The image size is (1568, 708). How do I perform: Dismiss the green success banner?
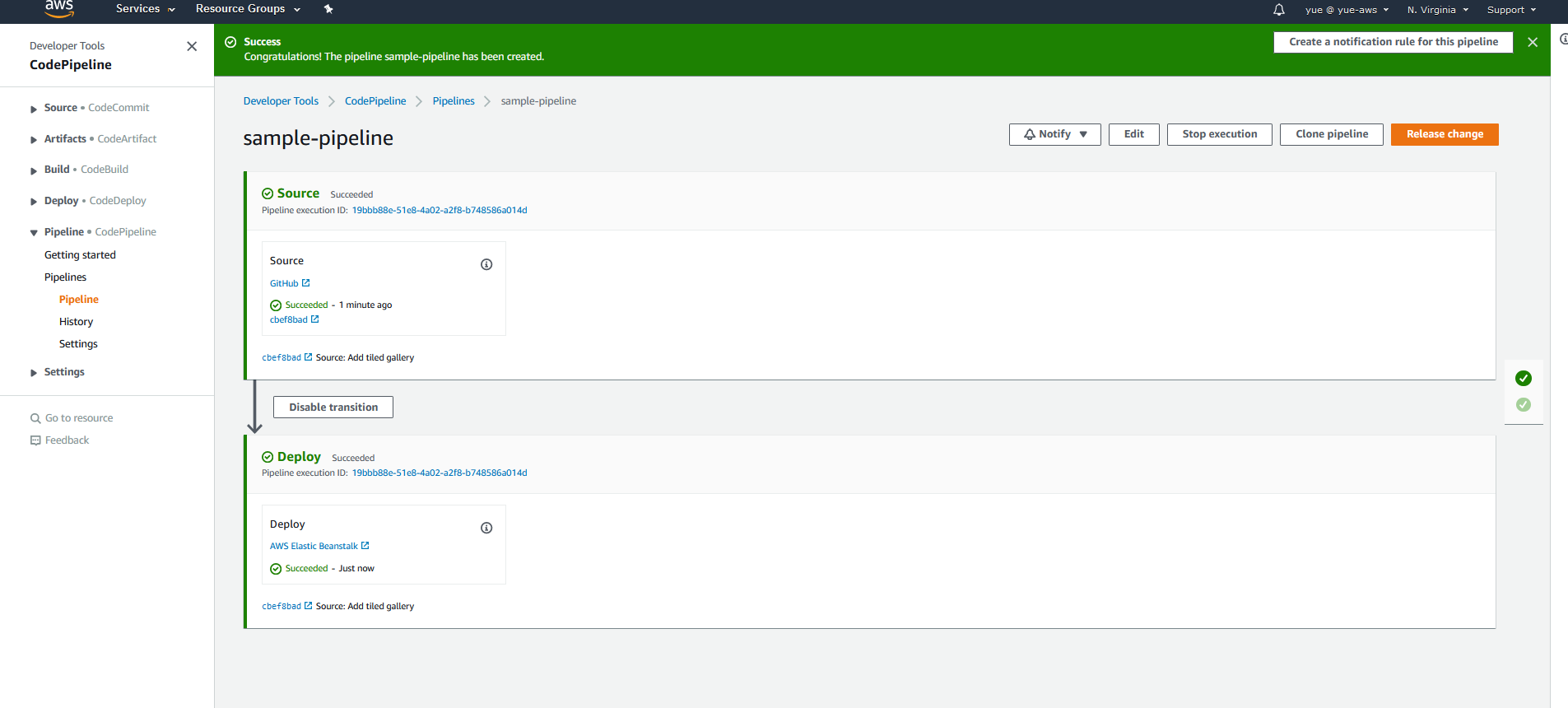[1533, 42]
